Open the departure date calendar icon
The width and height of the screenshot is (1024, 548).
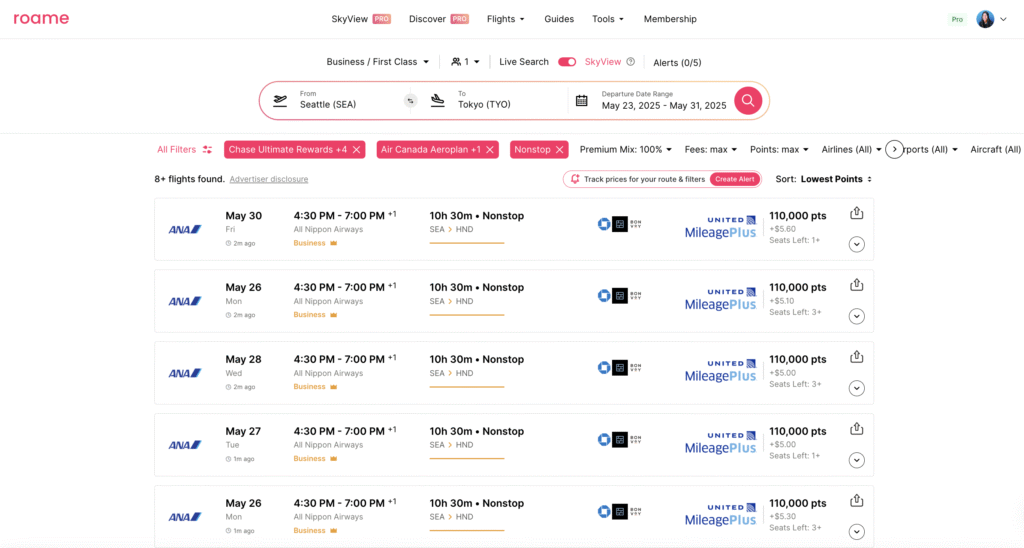click(x=581, y=100)
